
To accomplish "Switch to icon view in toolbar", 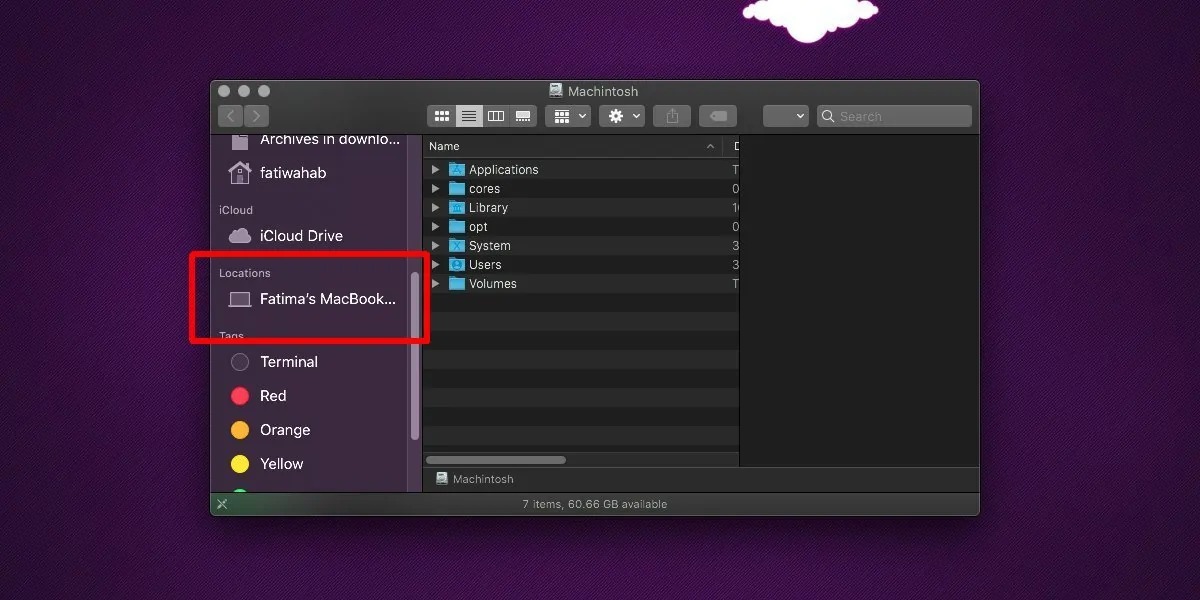I will 442,116.
